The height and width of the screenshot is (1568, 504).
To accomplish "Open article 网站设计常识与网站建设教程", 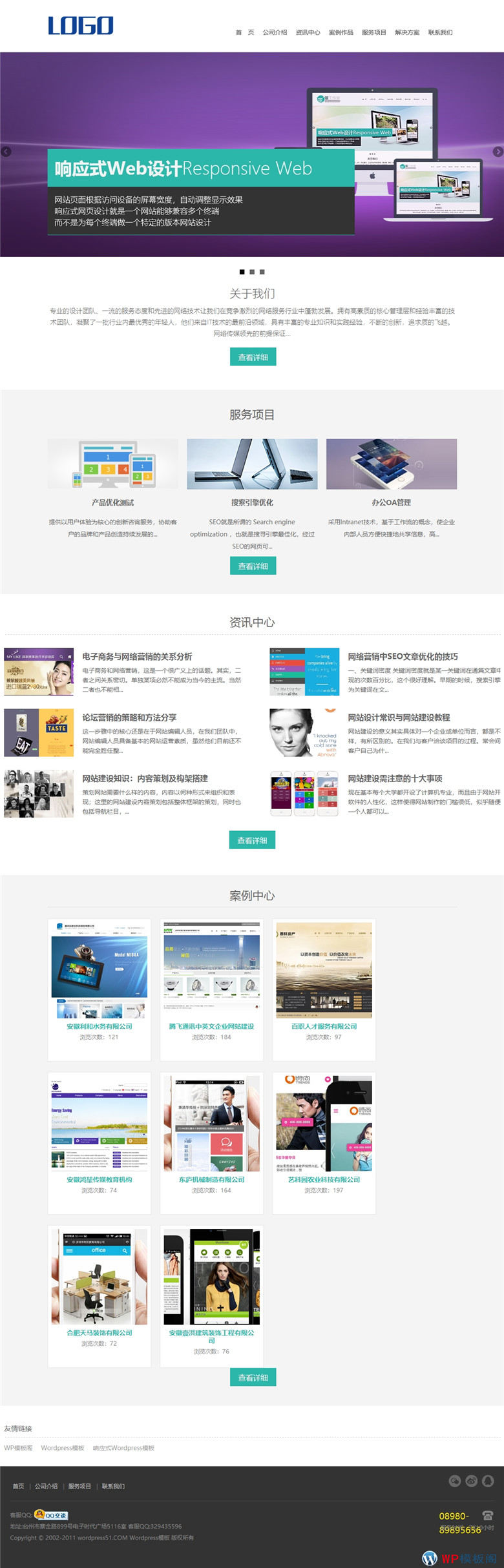I will click(x=399, y=717).
